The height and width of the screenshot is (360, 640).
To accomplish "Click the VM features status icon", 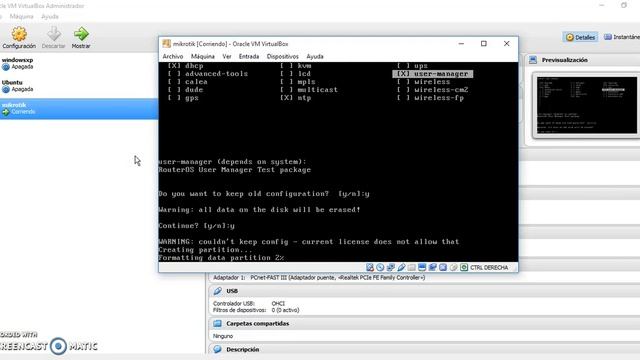I will pyautogui.click(x=443, y=267).
